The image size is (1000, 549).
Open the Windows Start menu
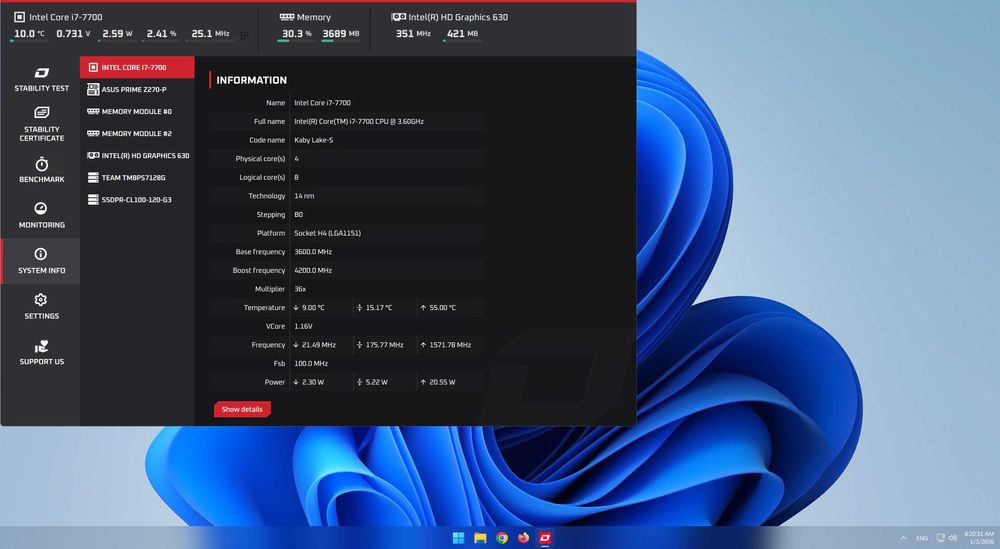click(x=459, y=538)
